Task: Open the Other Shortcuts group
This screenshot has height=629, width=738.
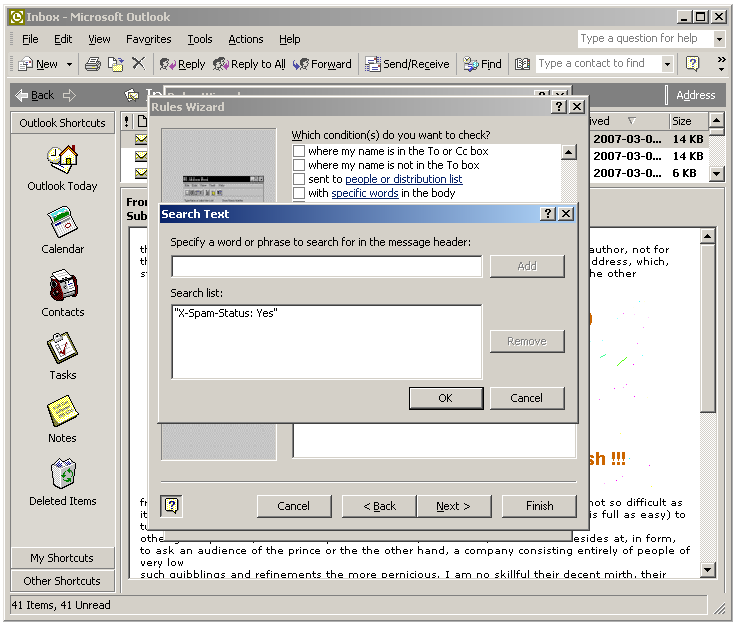Action: click(63, 581)
